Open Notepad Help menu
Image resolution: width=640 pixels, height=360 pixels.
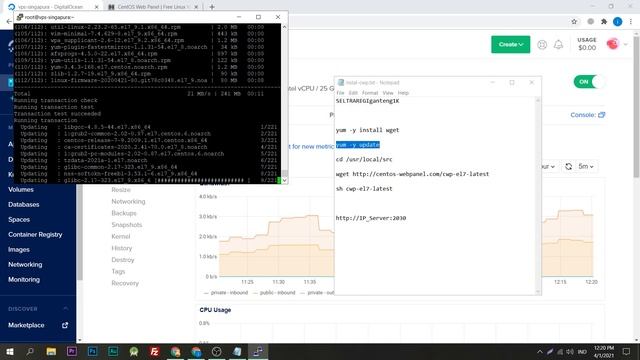[403, 93]
